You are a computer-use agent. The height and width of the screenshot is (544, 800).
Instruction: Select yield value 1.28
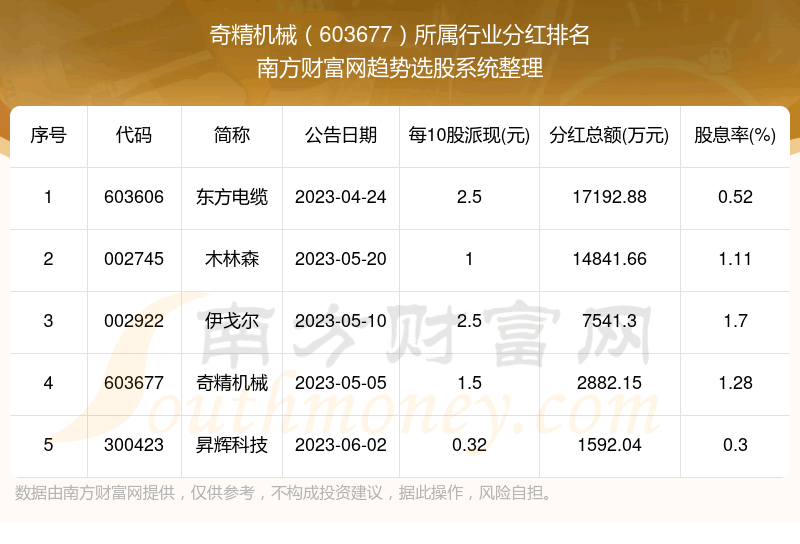coord(735,383)
